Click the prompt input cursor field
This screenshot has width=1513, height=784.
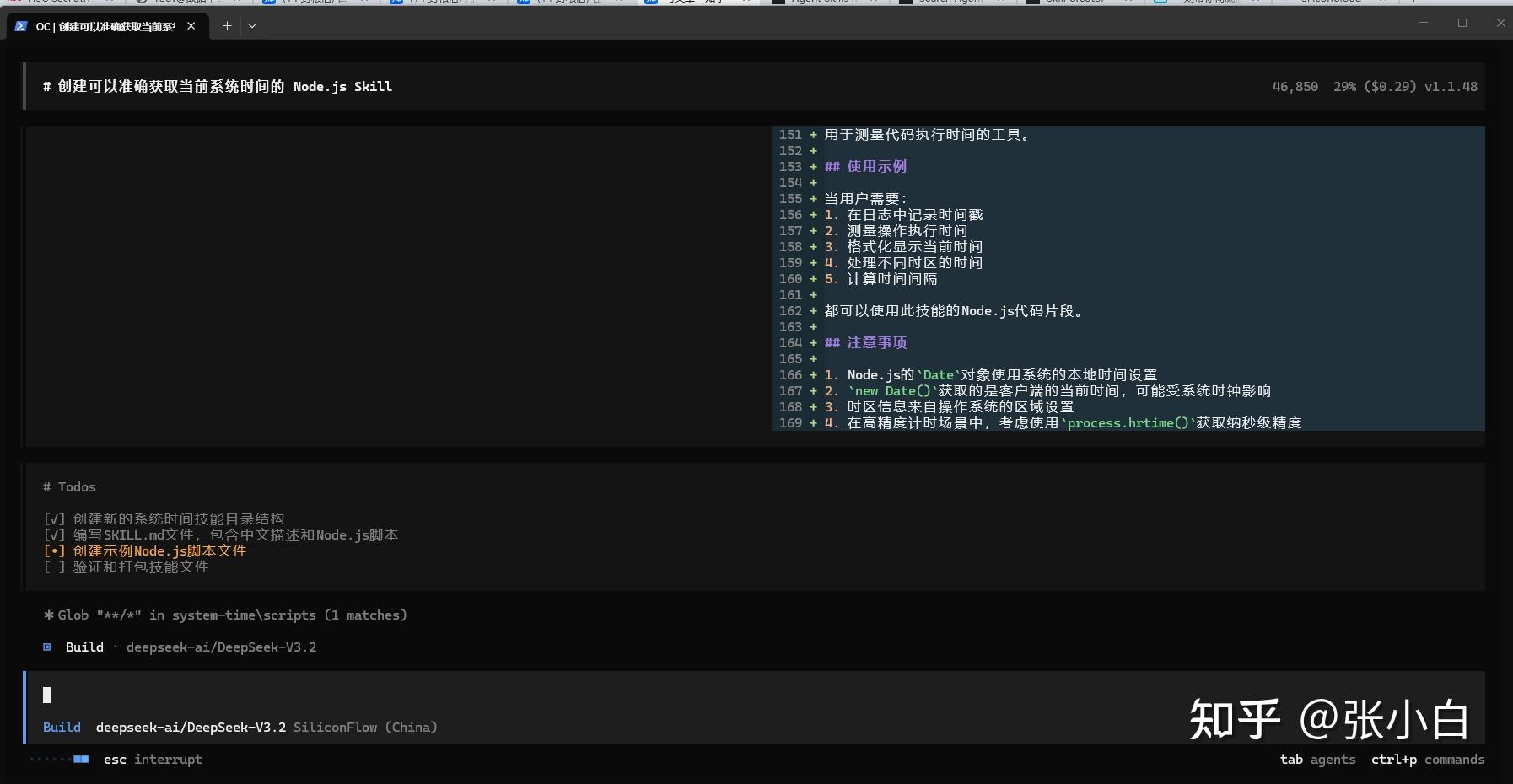[x=754, y=695]
